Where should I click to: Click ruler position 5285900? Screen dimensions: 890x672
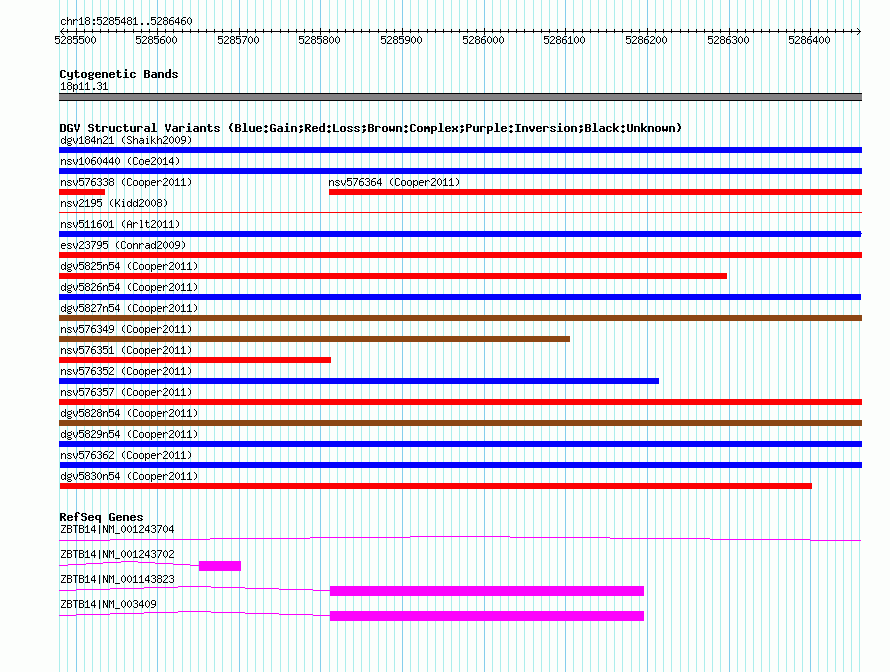[x=401, y=40]
